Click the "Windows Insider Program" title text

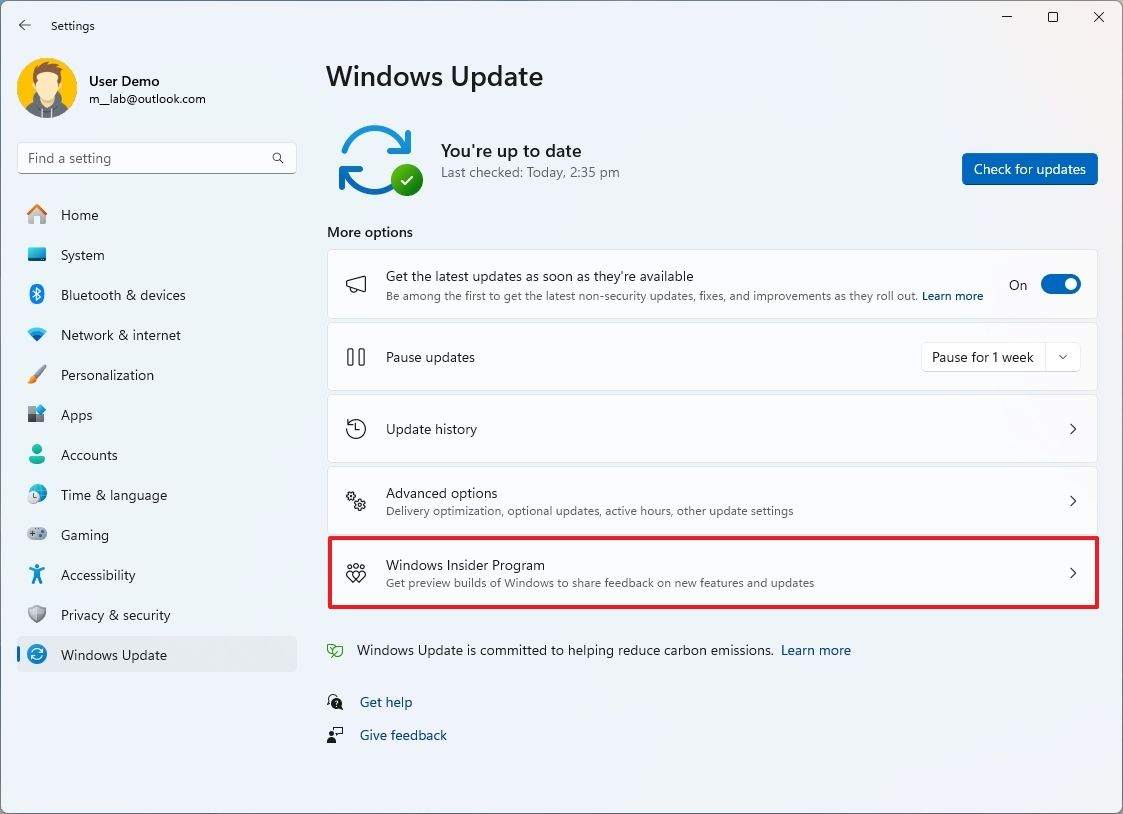click(x=466, y=565)
